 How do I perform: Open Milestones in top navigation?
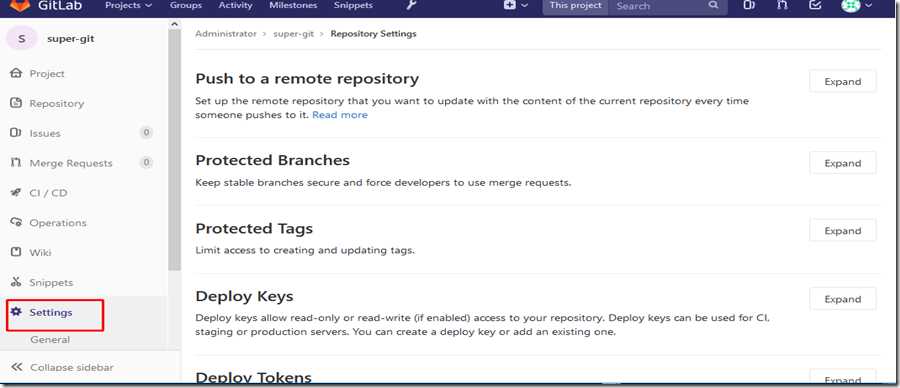293,5
